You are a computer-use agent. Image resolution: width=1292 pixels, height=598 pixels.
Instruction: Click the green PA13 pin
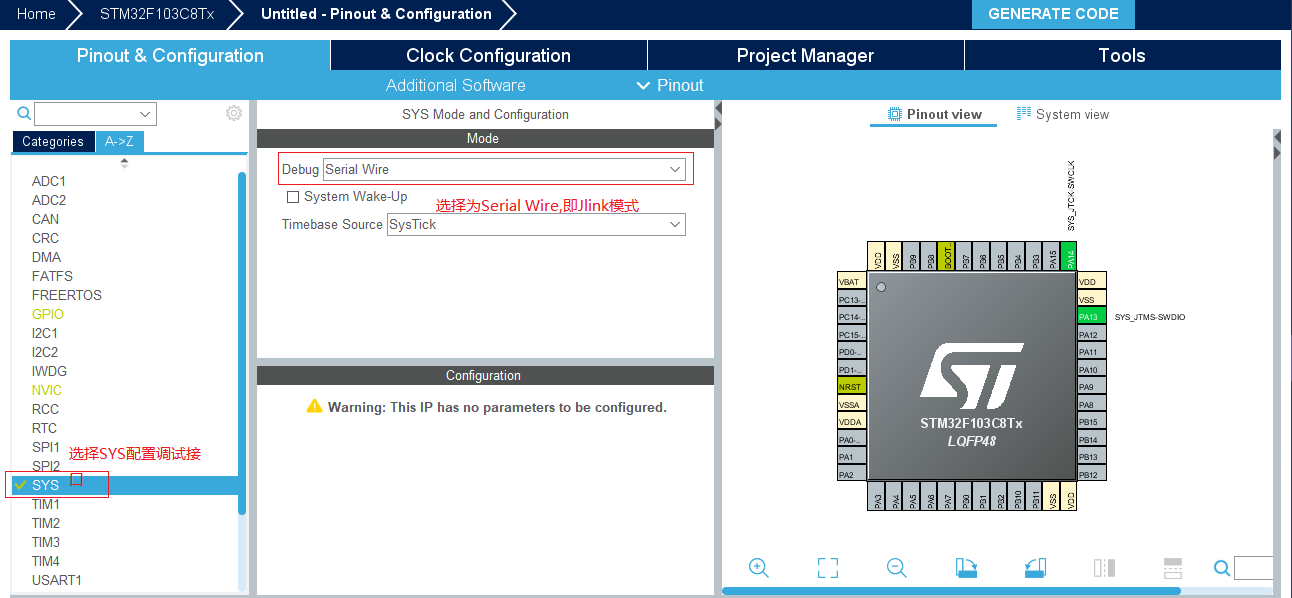(1092, 317)
